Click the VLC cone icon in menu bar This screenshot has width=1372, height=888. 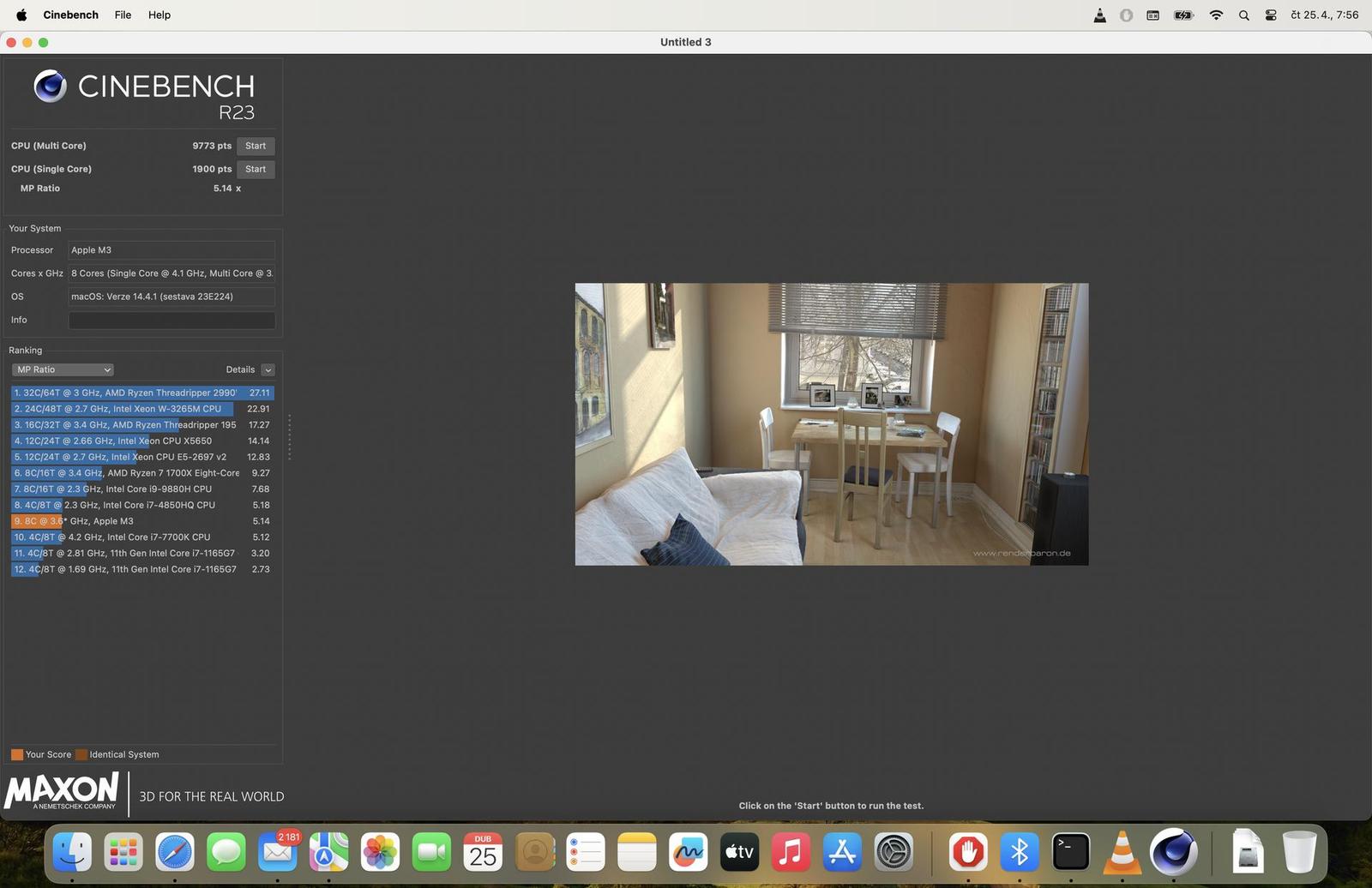(x=1099, y=15)
